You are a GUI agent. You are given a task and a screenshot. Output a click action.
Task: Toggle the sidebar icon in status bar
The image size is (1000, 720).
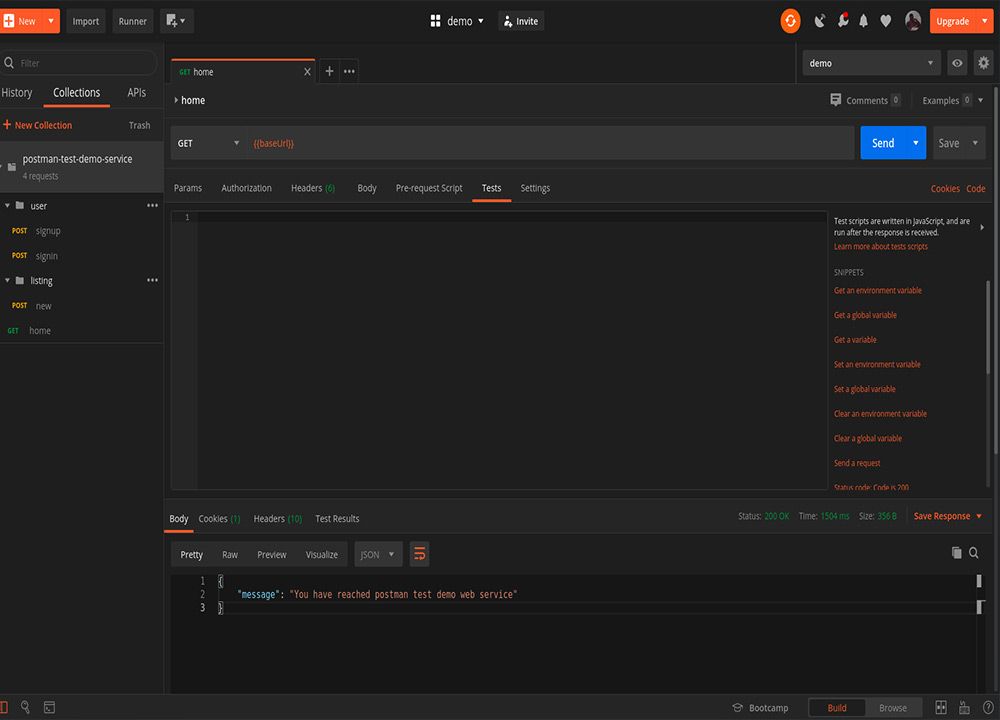pos(4,707)
